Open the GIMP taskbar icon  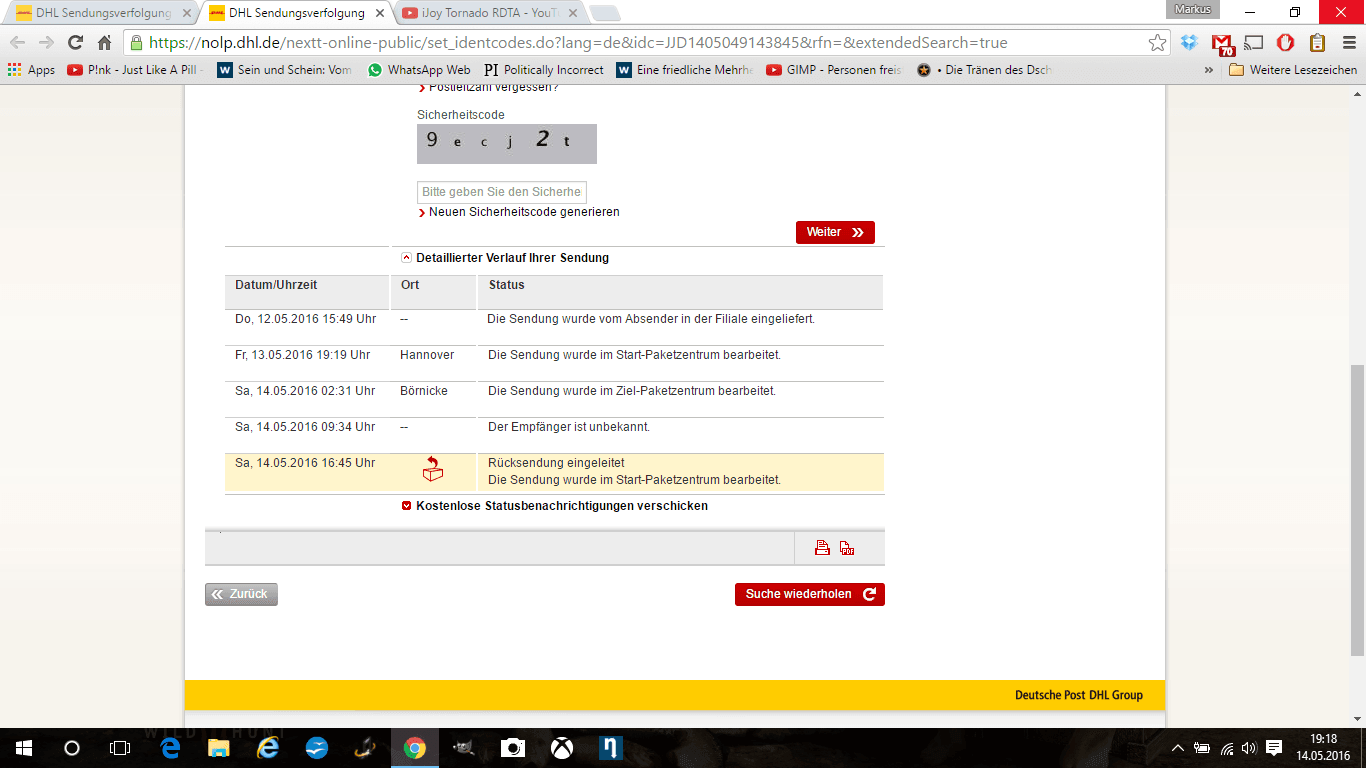point(464,748)
